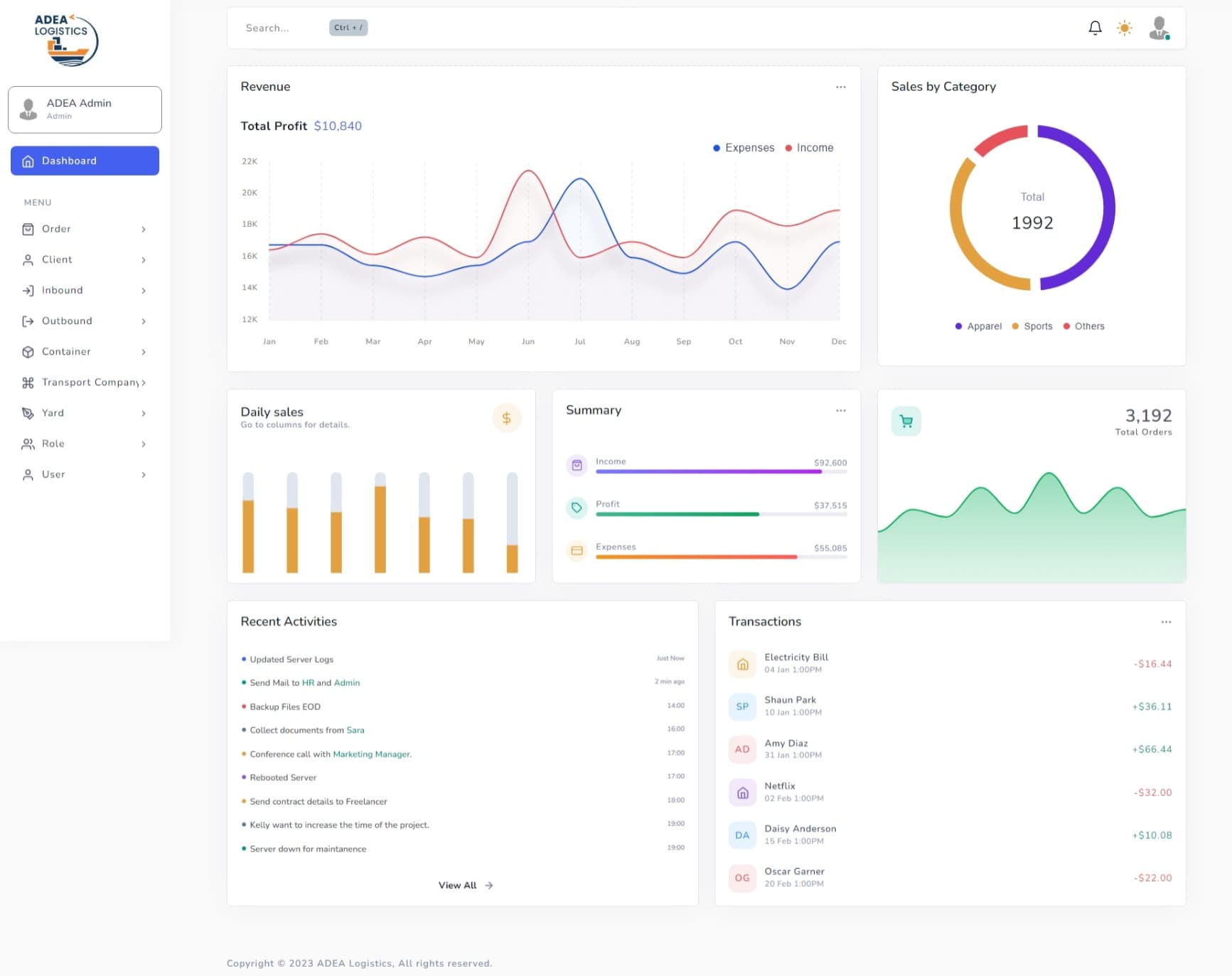This screenshot has height=976, width=1232.
Task: Click the Electricity Bill home icon
Action: point(742,664)
